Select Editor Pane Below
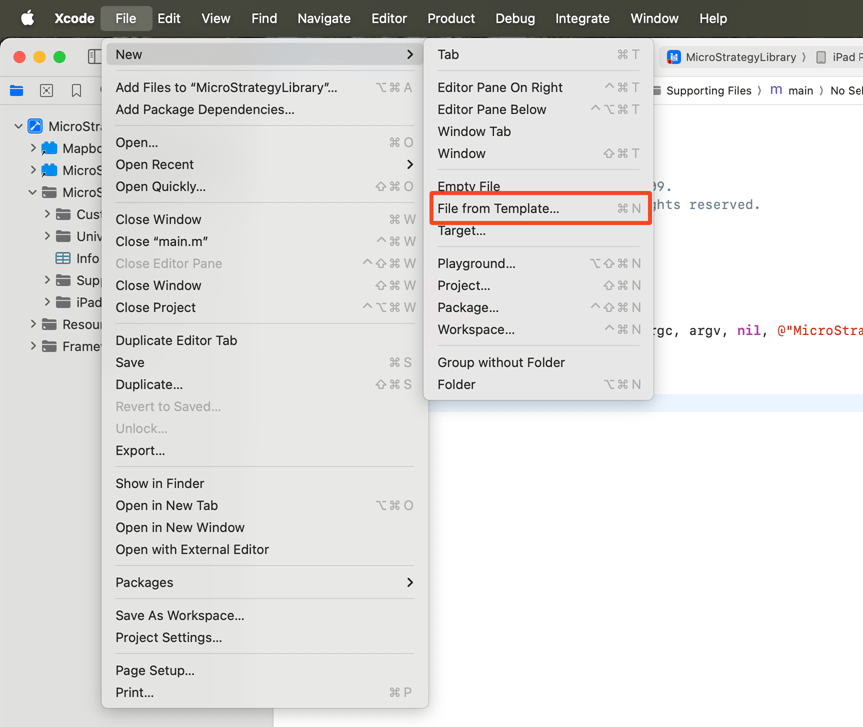 [539, 110]
